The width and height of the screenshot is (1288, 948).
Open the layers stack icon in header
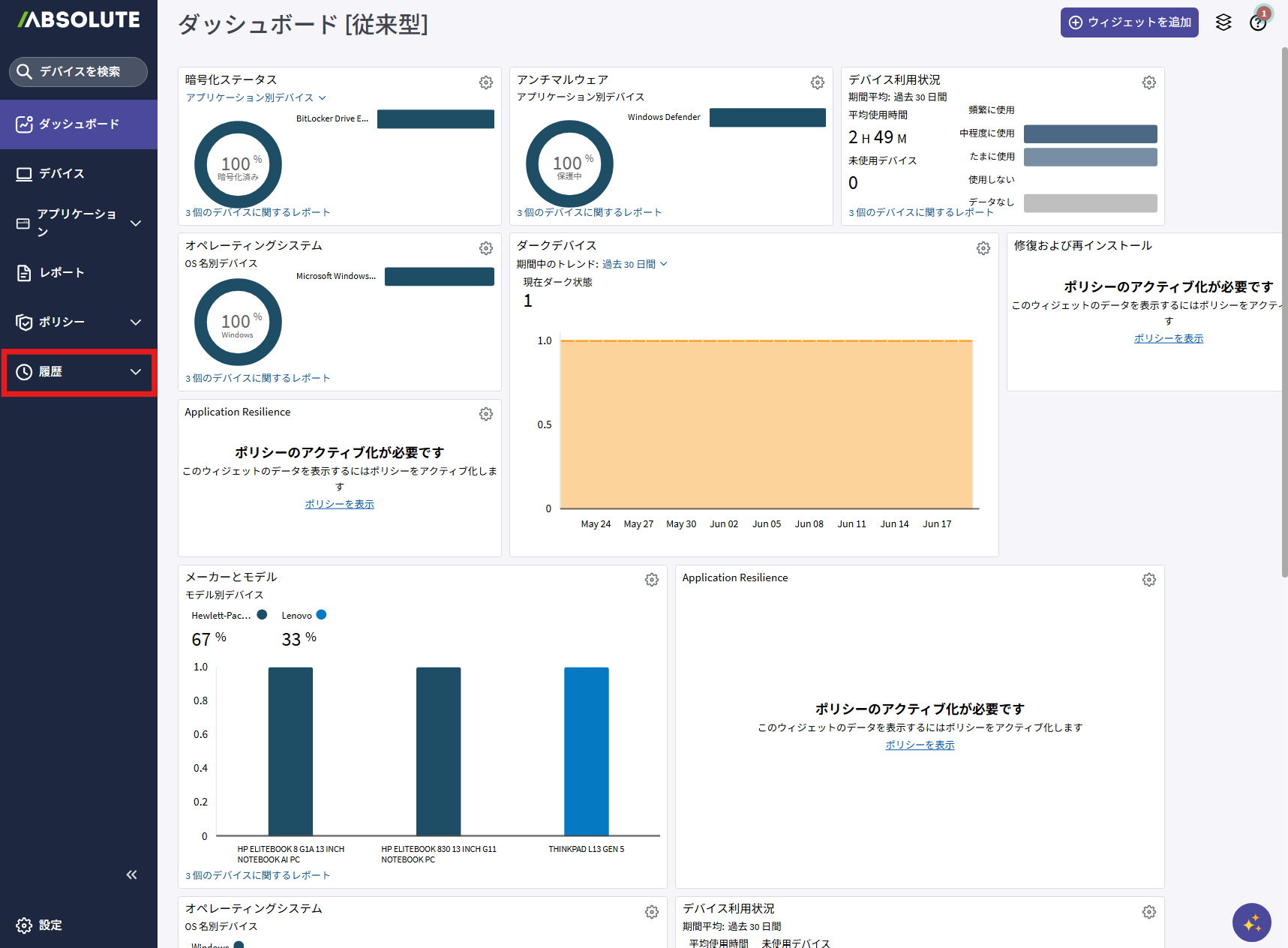tap(1223, 22)
